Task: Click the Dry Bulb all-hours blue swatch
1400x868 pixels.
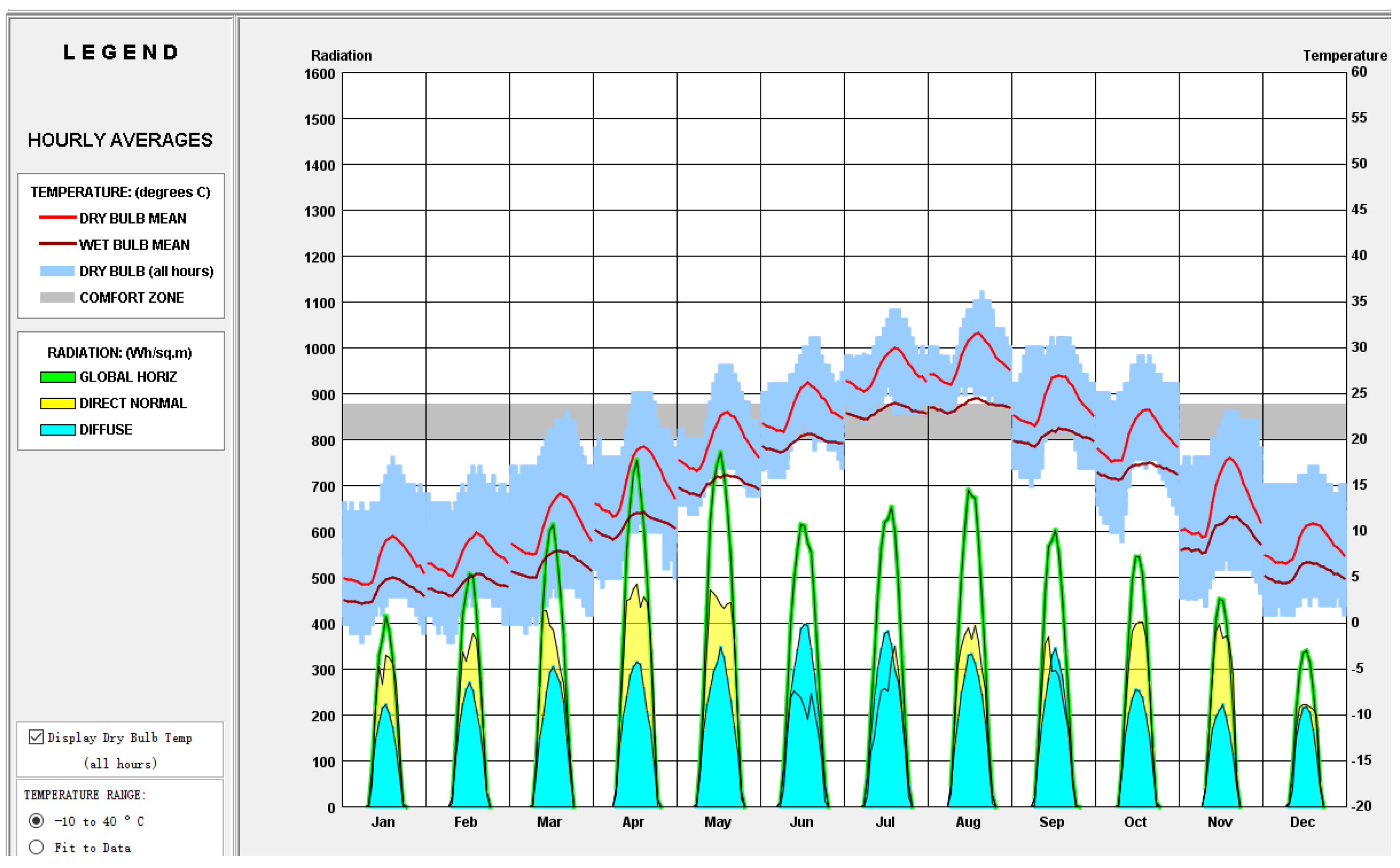Action: [57, 271]
